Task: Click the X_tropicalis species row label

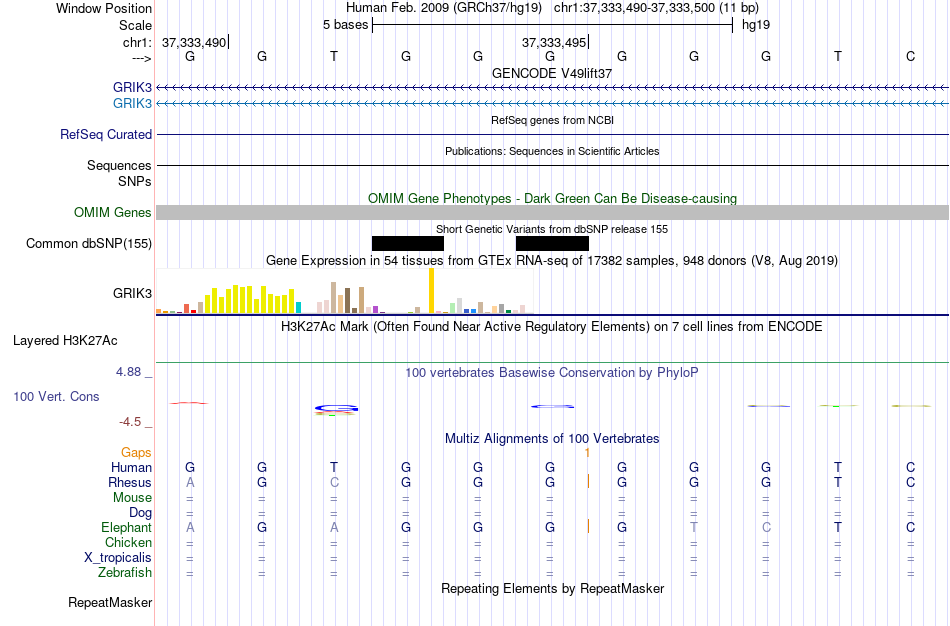Action: (118, 558)
